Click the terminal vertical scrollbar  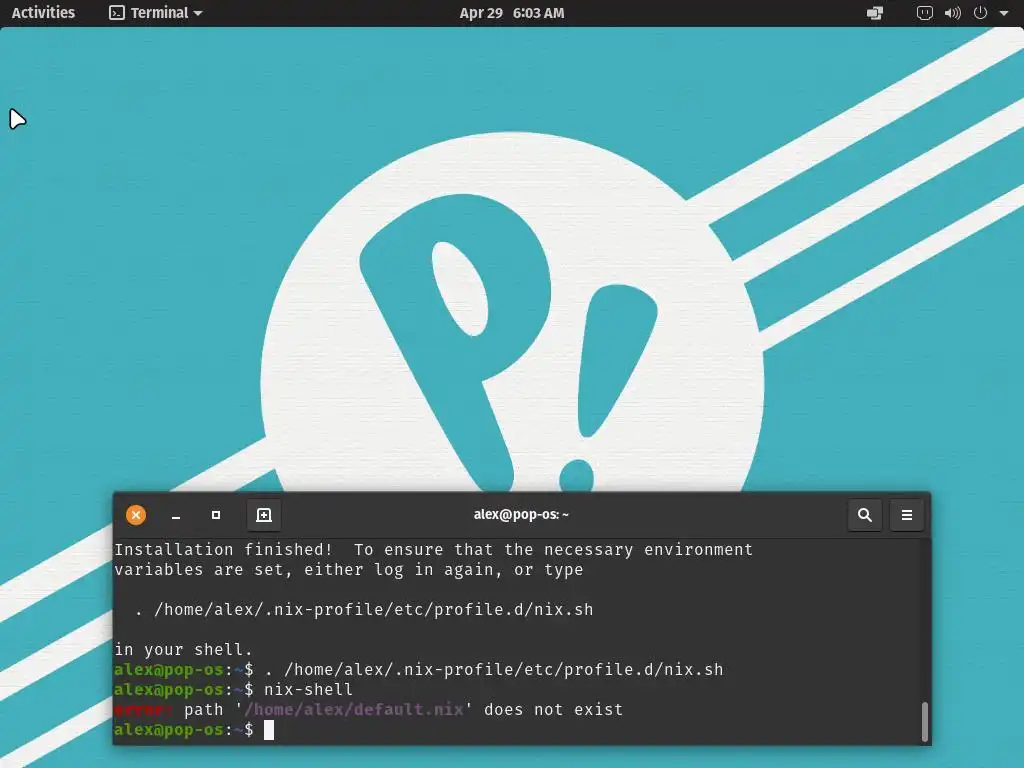pyautogui.click(x=925, y=722)
